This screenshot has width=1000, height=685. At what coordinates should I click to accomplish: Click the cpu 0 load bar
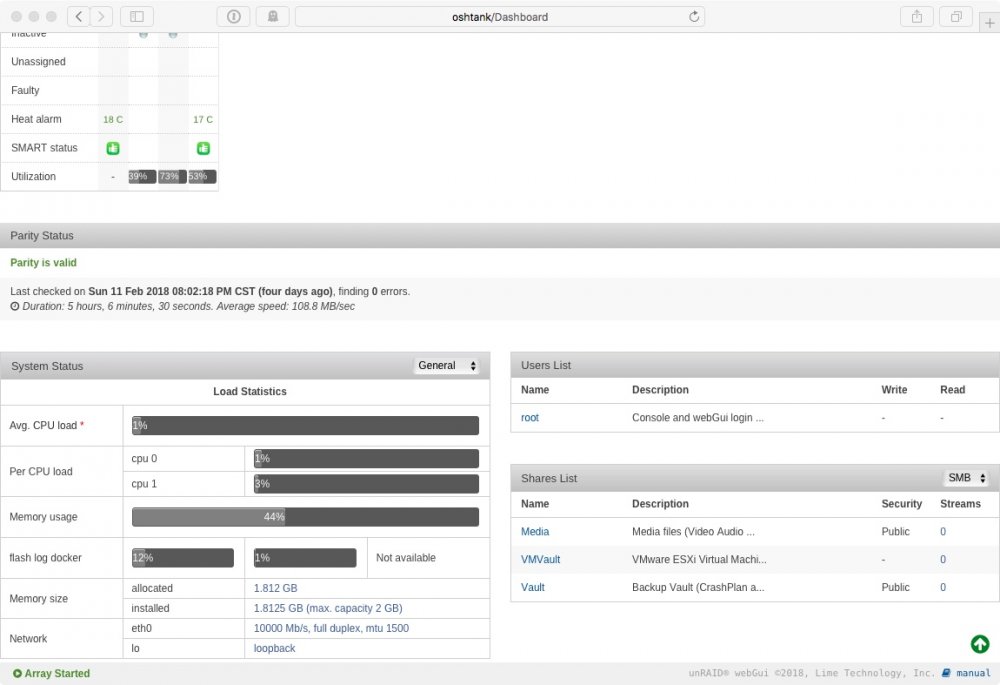[x=367, y=459]
